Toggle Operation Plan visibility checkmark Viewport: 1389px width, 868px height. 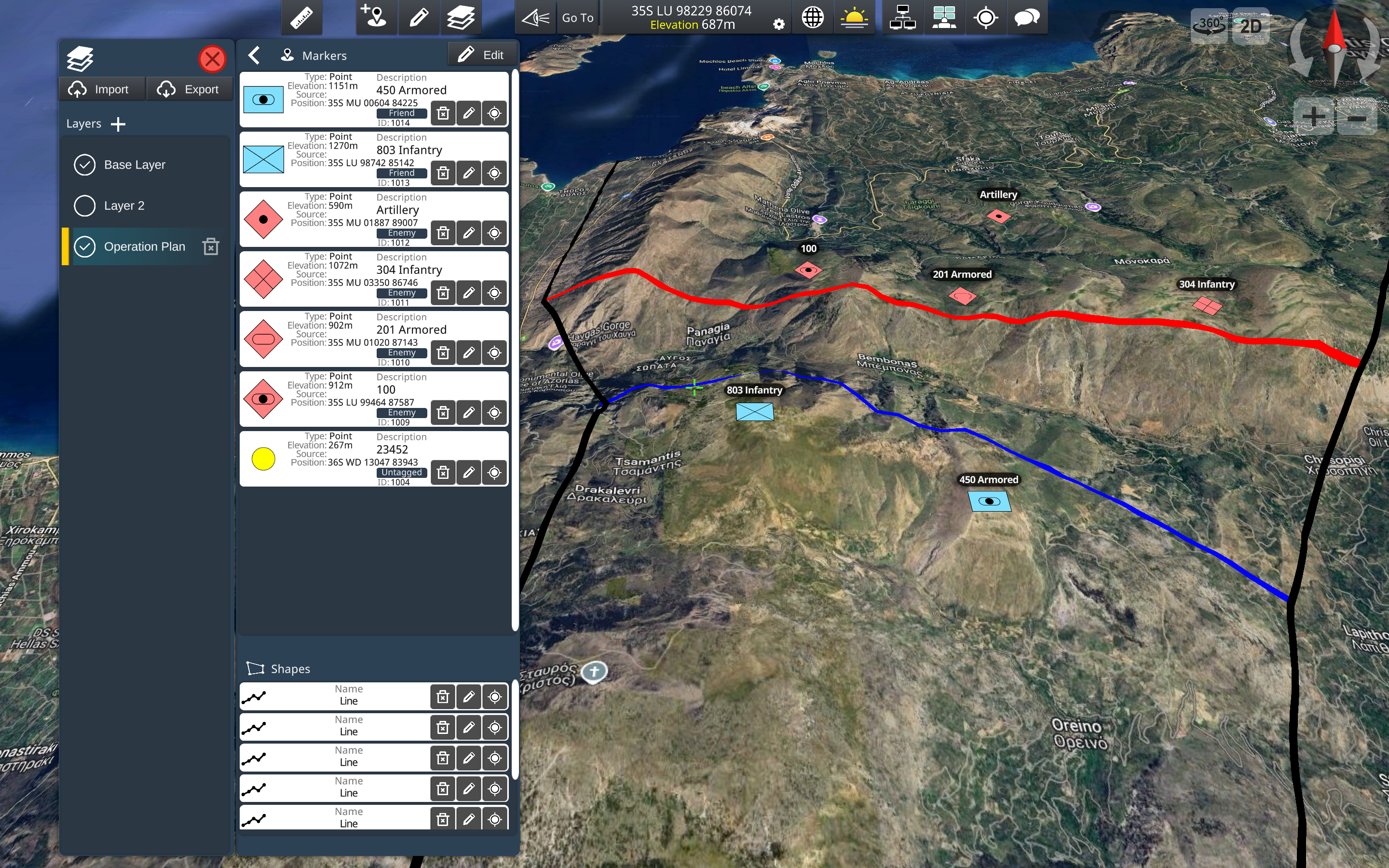click(x=84, y=247)
